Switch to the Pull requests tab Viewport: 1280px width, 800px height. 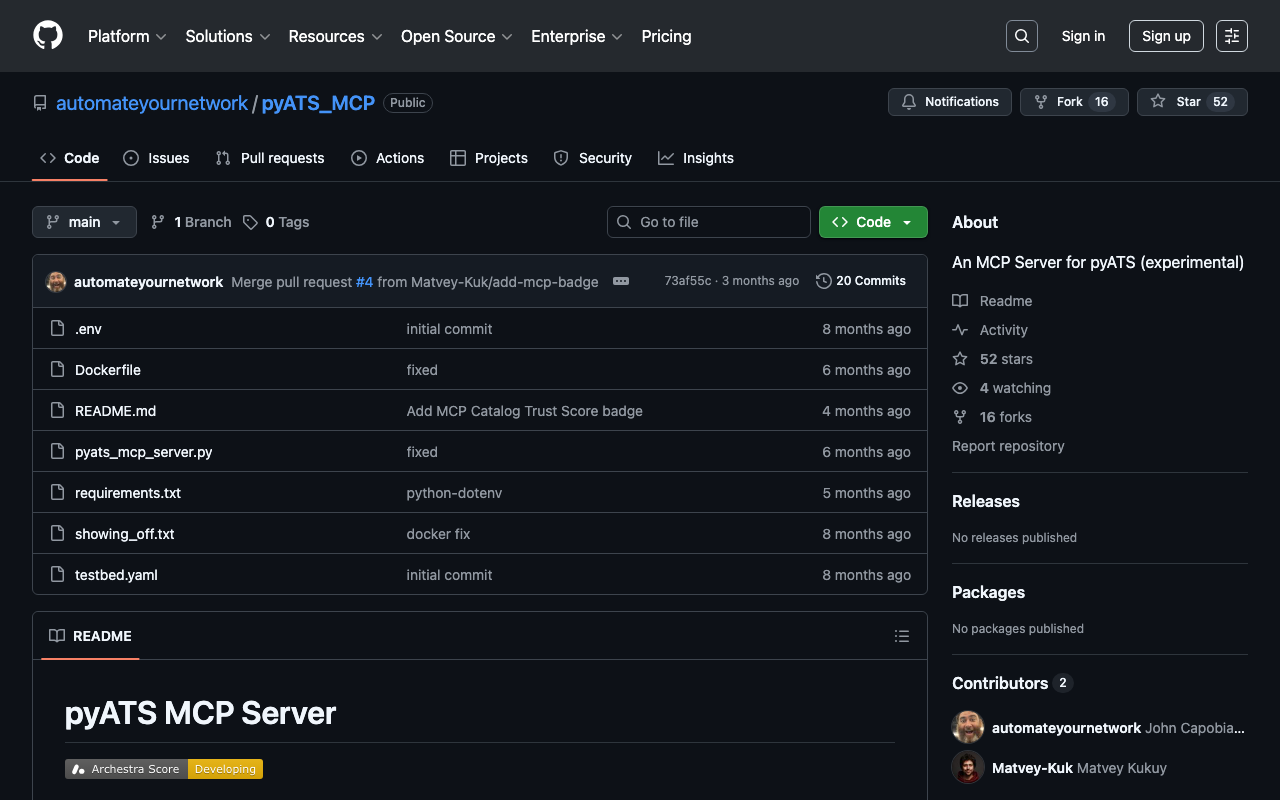pyautogui.click(x=270, y=158)
